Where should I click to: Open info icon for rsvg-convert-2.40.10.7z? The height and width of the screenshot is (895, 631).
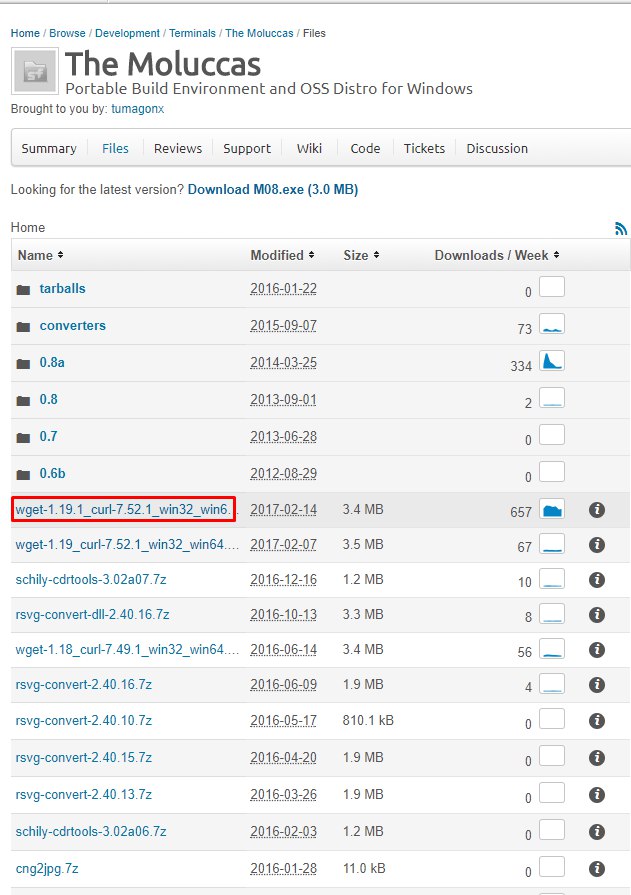(x=597, y=721)
